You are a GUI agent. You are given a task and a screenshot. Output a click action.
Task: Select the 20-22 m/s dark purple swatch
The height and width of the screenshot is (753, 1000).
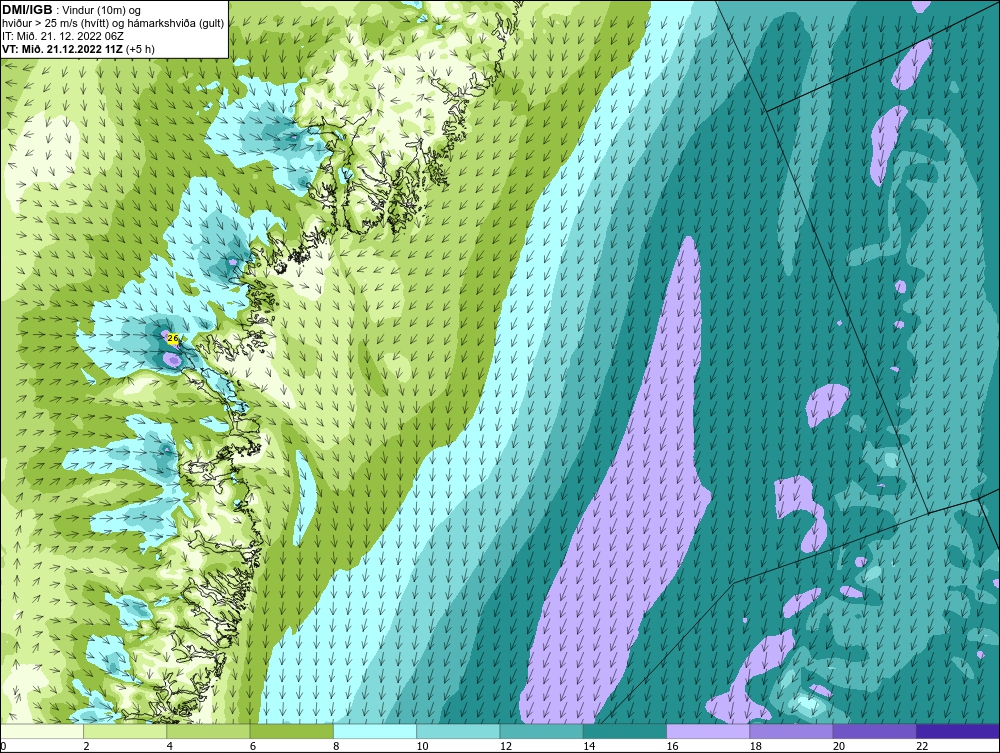click(874, 731)
